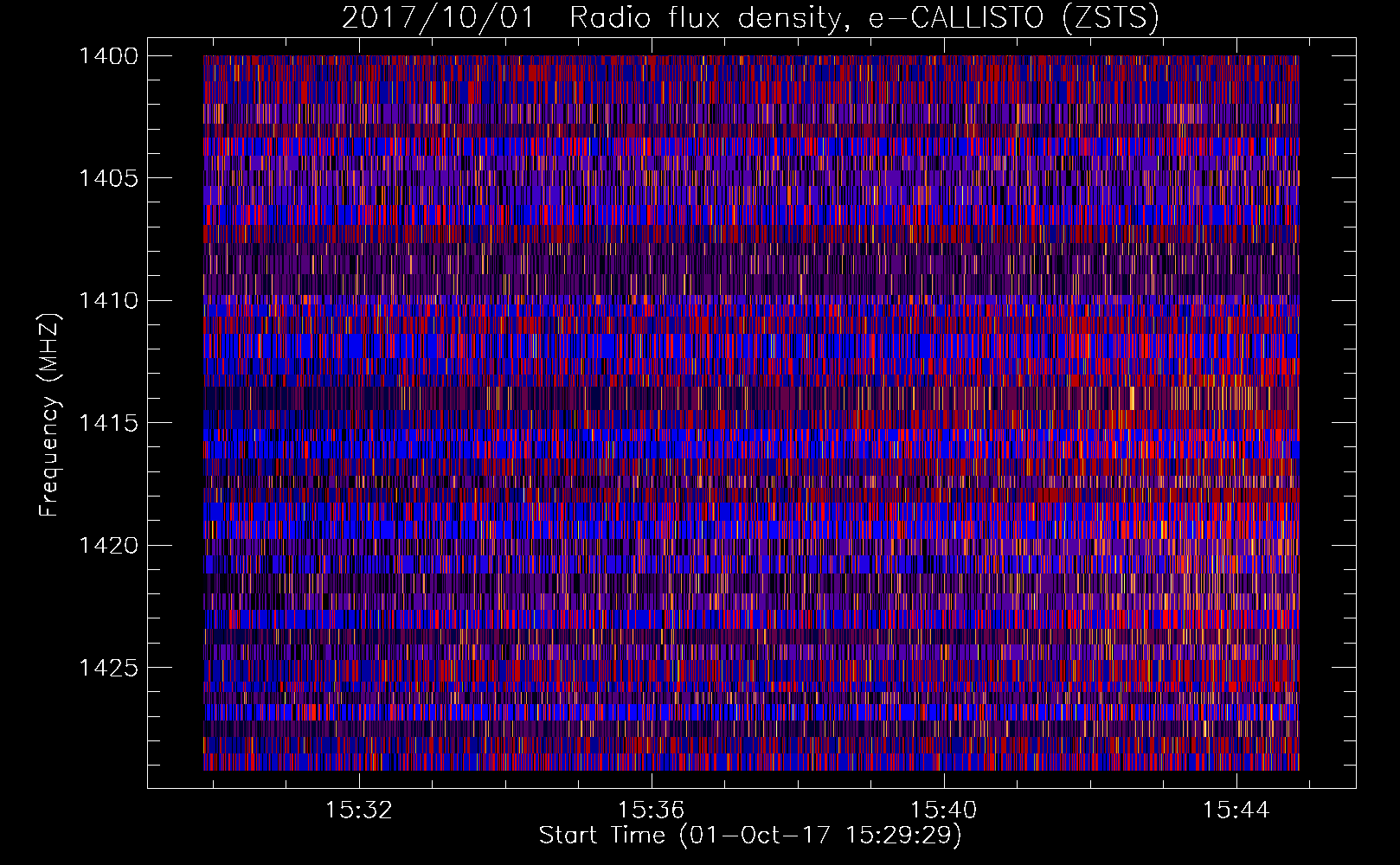
Task: Select the 1415 frequency axis label
Action: [108, 423]
